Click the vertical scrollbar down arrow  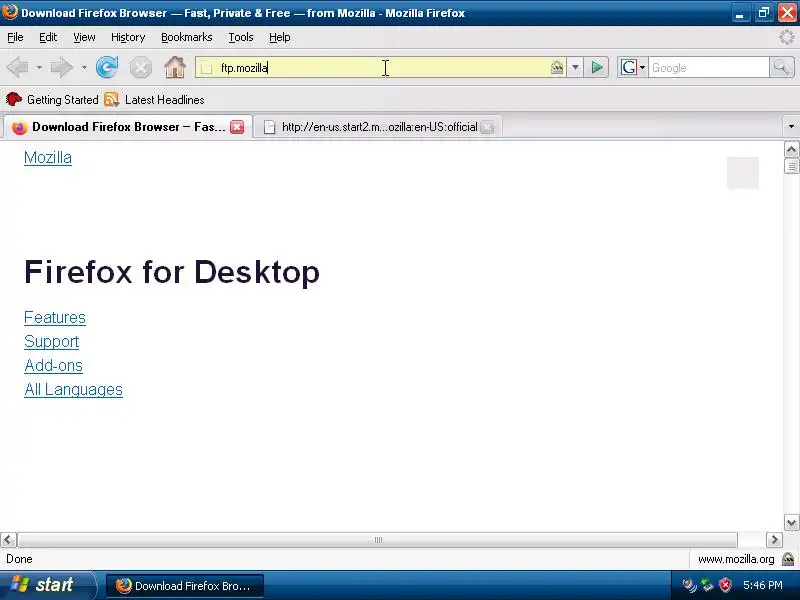click(791, 522)
